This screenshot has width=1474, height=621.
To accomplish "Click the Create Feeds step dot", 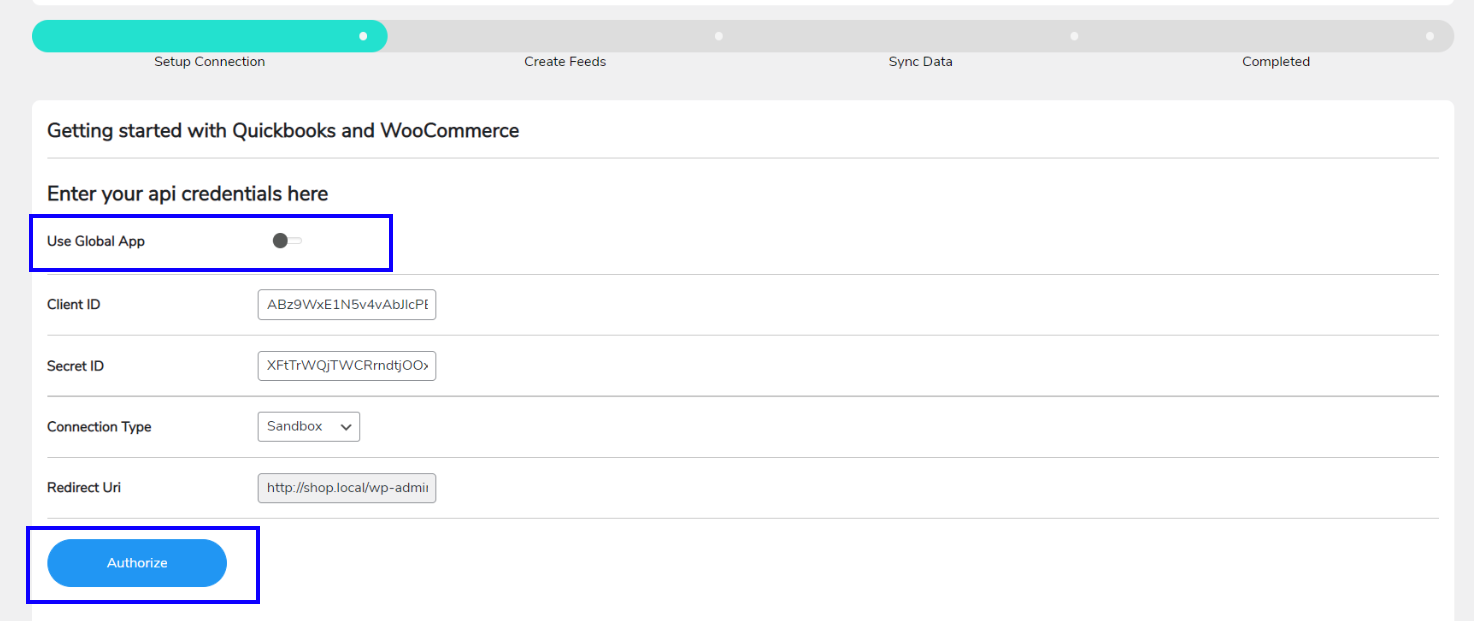I will pyautogui.click(x=718, y=36).
